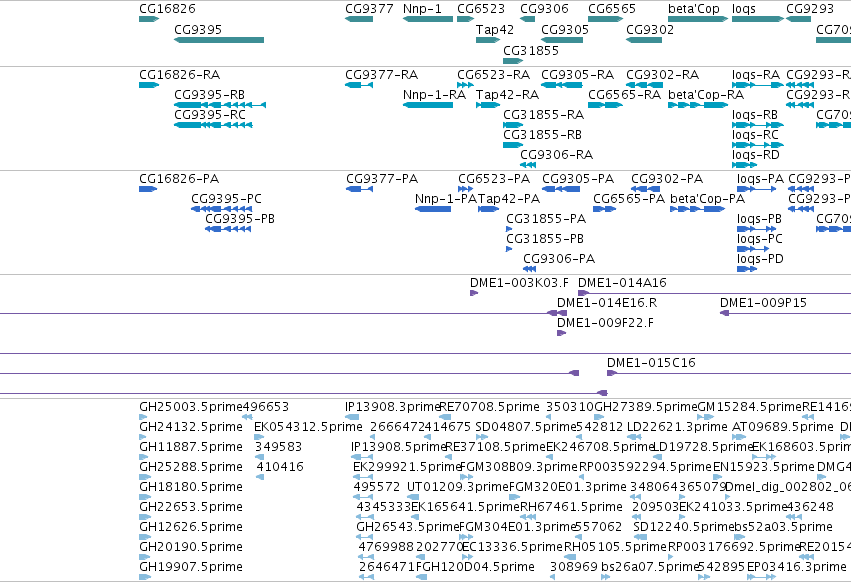Click the CG16826-RA label
Screen dimensions: 851x582
[x=180, y=75]
